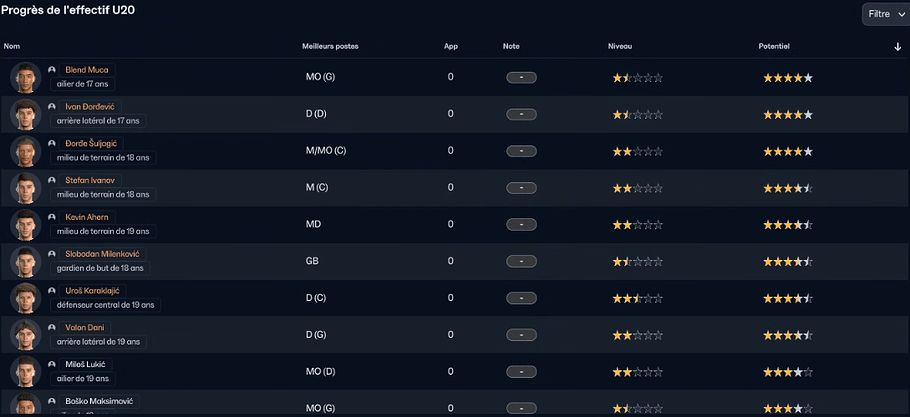Click the 'MD' position cell
910x417 pixels.
tap(313, 224)
